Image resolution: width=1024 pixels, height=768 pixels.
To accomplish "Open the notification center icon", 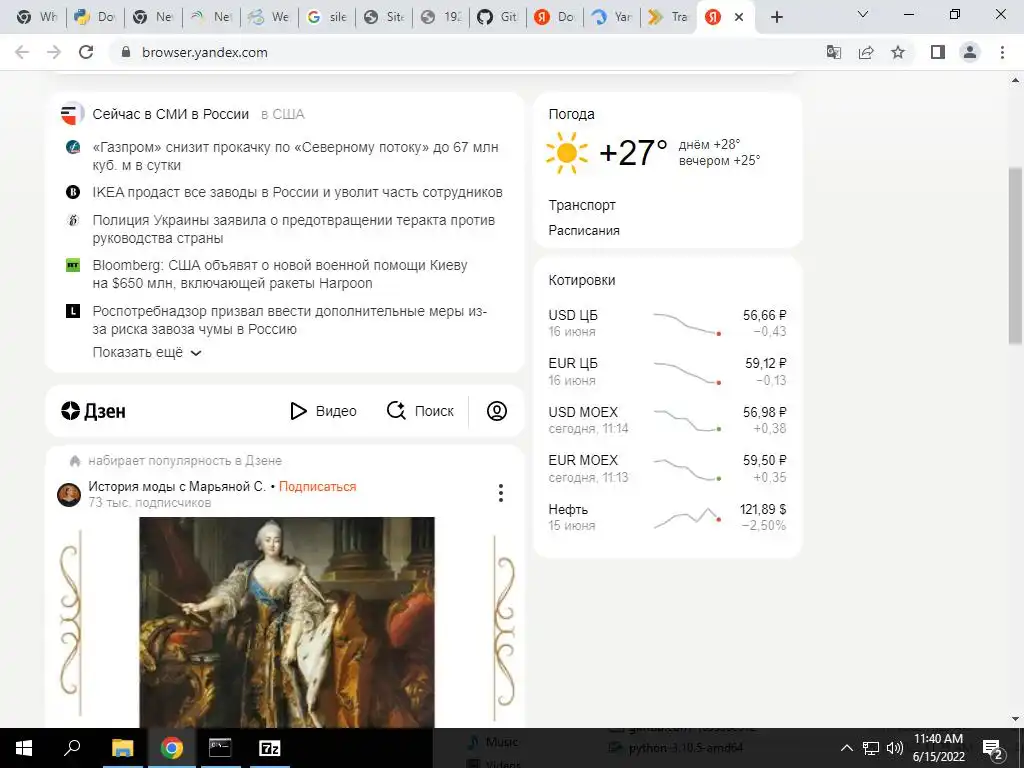I will pos(992,748).
